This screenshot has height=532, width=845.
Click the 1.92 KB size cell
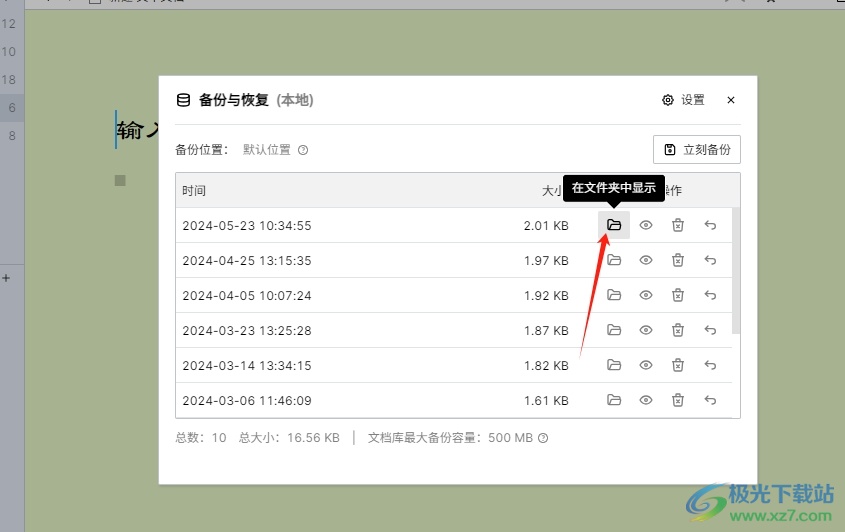tap(546, 295)
